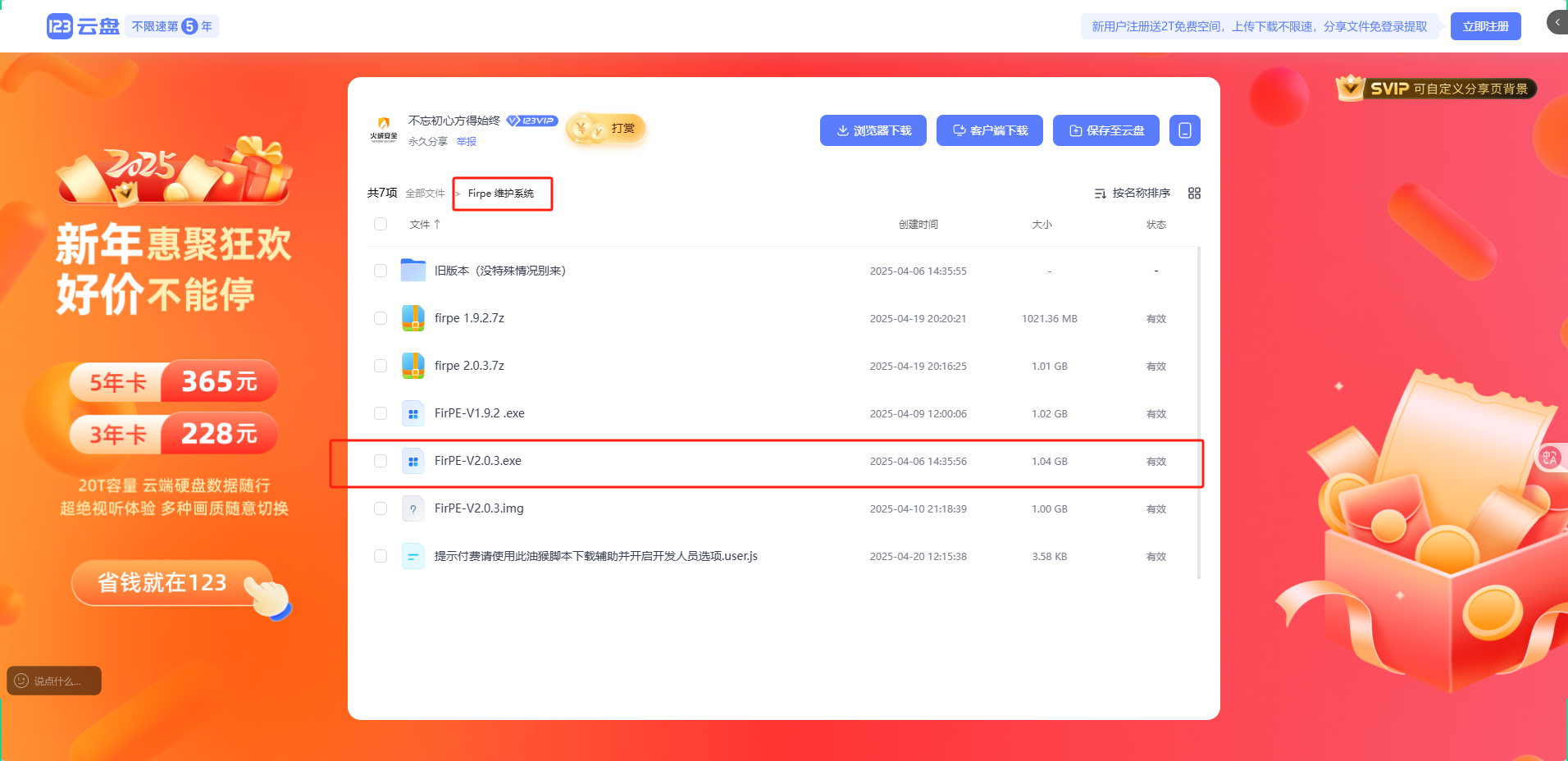Go to 全部文件 breadcrumb
Image resolution: width=1568 pixels, height=761 pixels.
click(x=425, y=194)
